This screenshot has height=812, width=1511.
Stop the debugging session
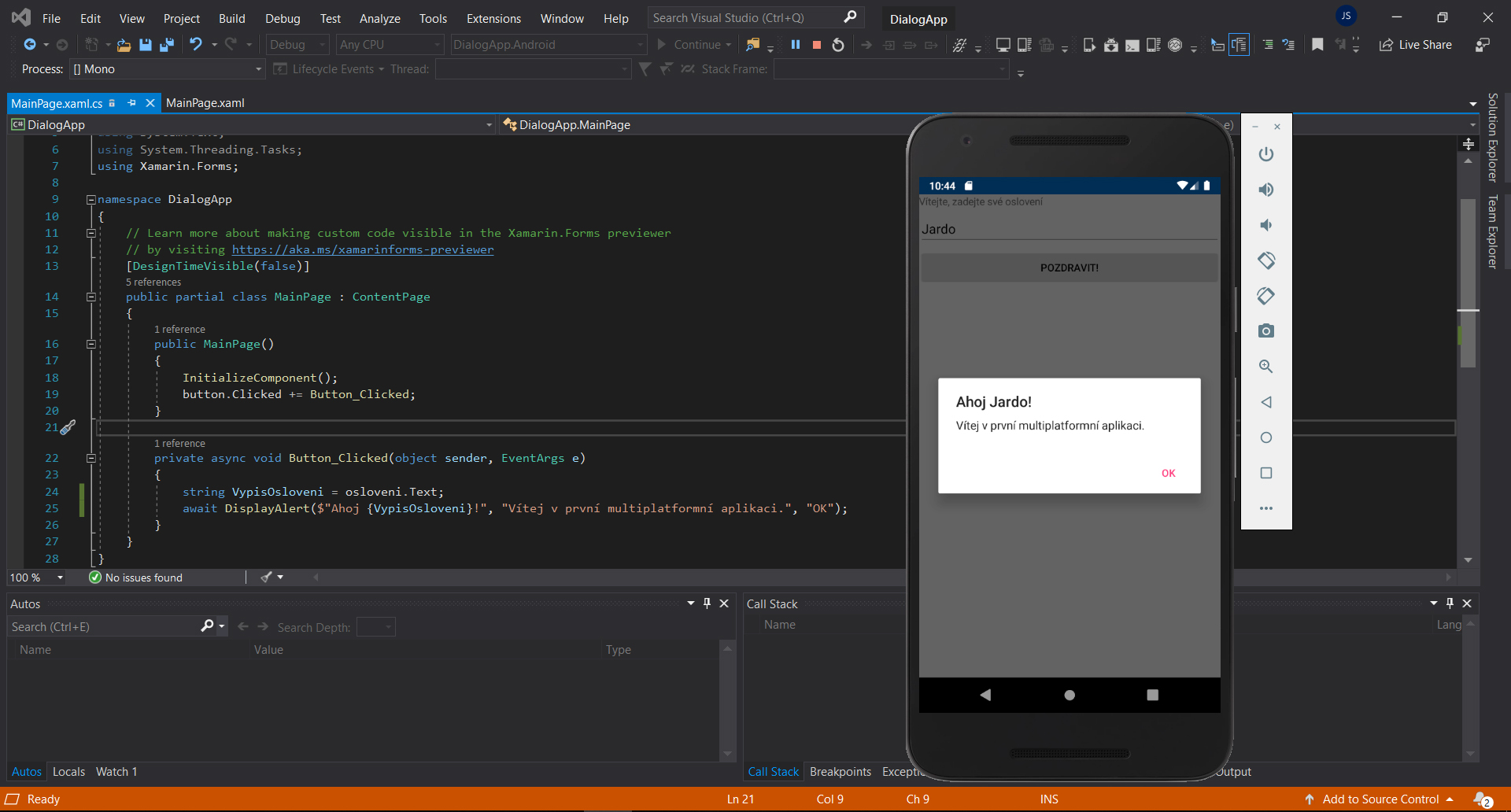click(817, 45)
